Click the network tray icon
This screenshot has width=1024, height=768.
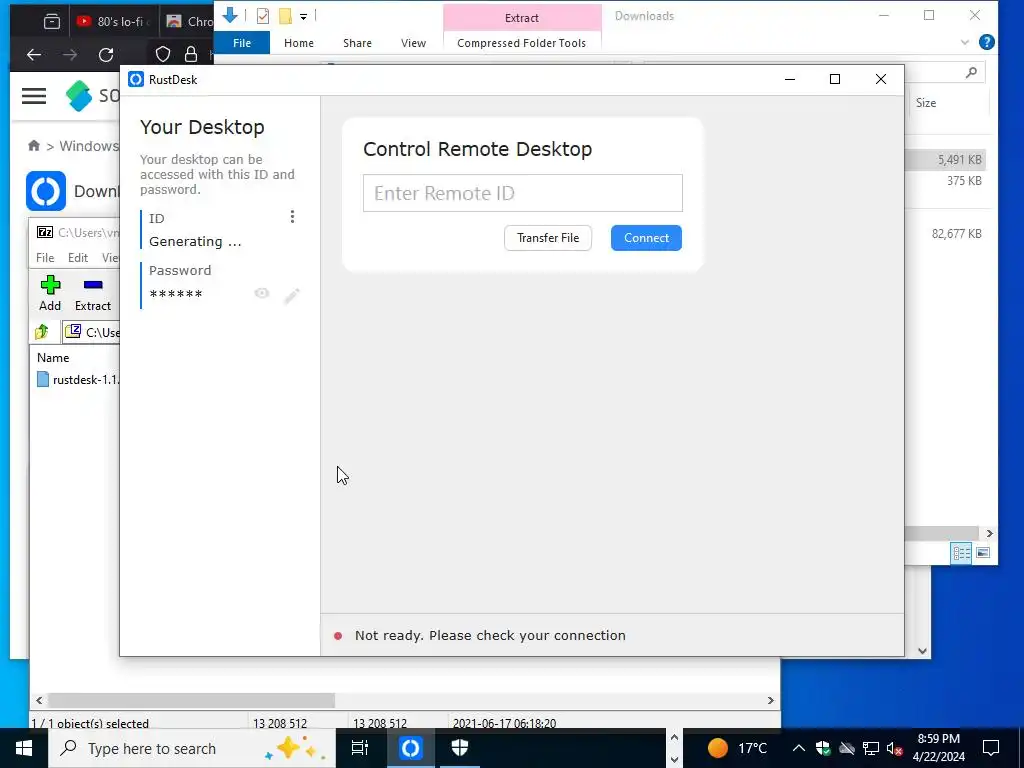coord(871,748)
